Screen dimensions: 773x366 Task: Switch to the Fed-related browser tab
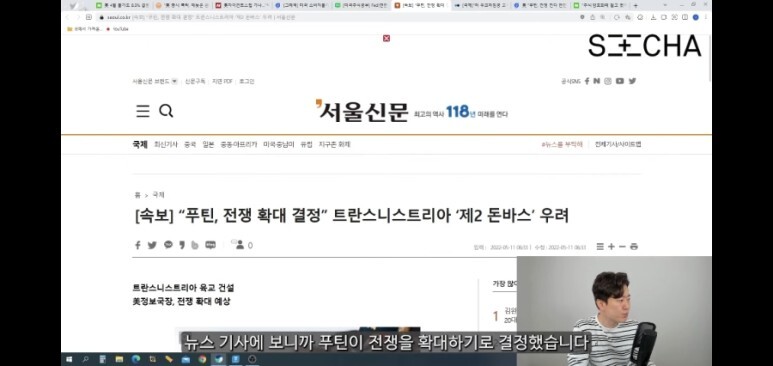coord(361,5)
